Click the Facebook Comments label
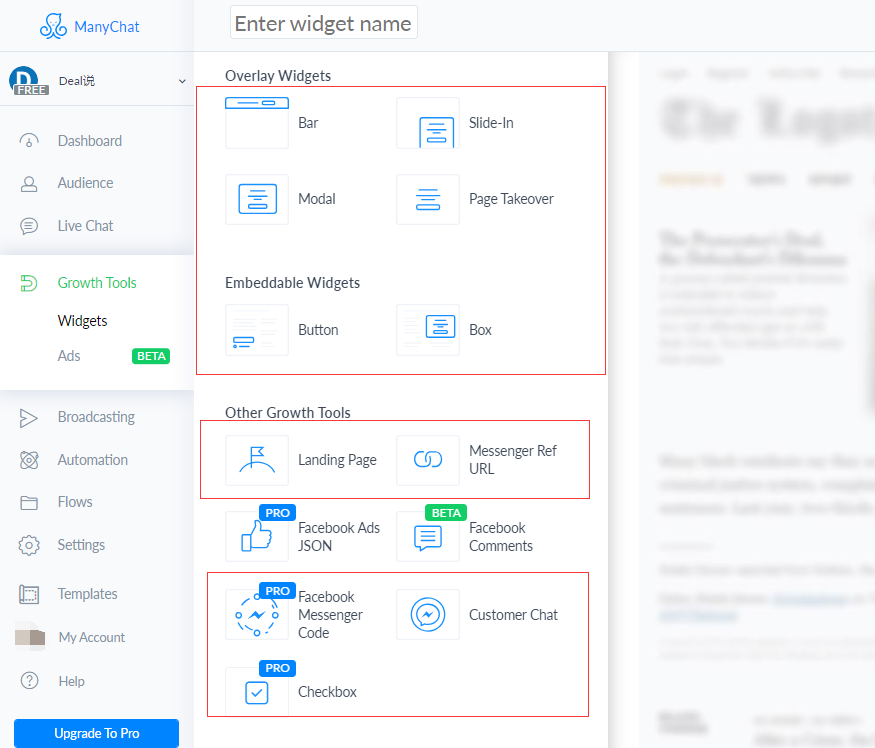The height and width of the screenshot is (748, 875). click(501, 537)
